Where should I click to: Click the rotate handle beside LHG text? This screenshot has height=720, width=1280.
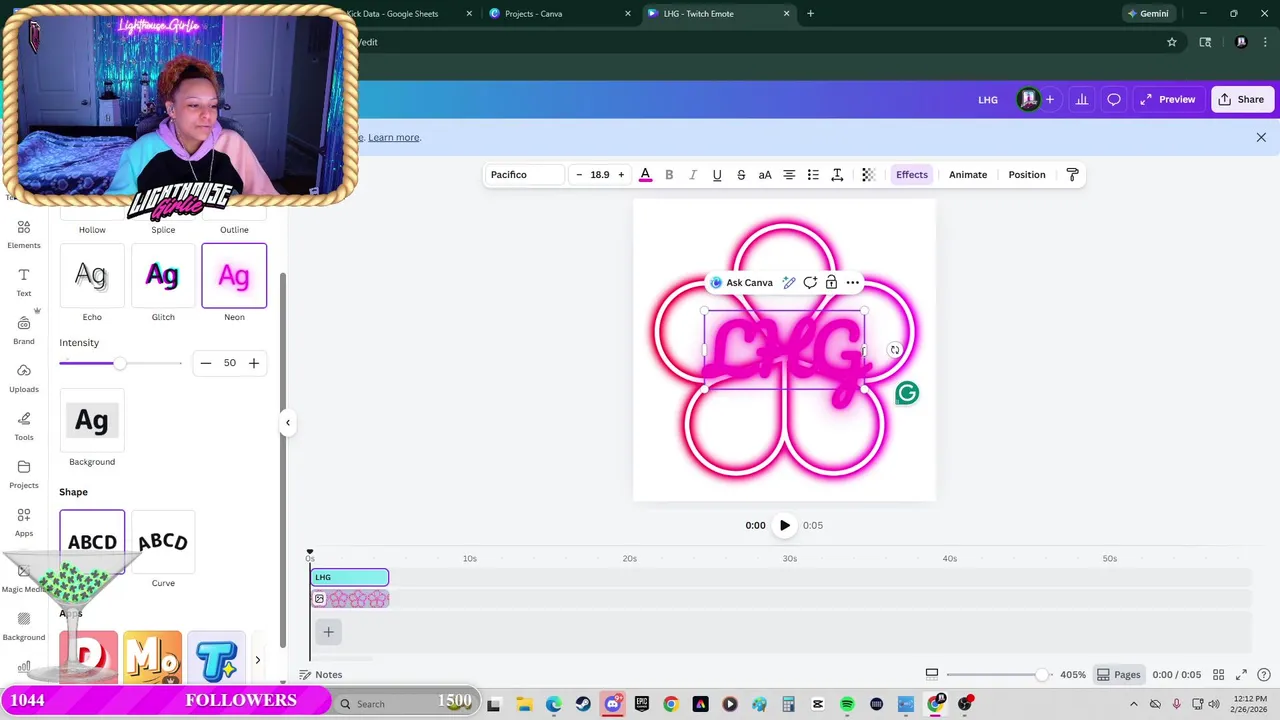click(x=895, y=350)
